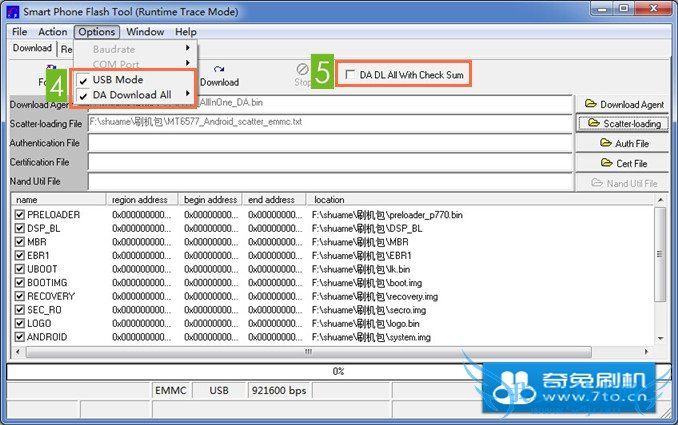The image size is (678, 425).
Task: Sort by the begin address column header
Action: pyautogui.click(x=210, y=200)
